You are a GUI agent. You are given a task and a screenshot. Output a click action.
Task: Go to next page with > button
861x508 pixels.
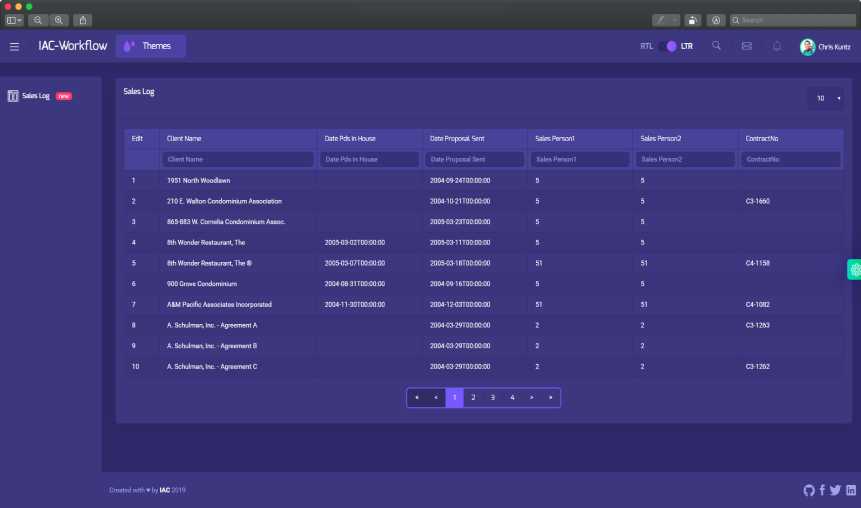pyautogui.click(x=531, y=398)
